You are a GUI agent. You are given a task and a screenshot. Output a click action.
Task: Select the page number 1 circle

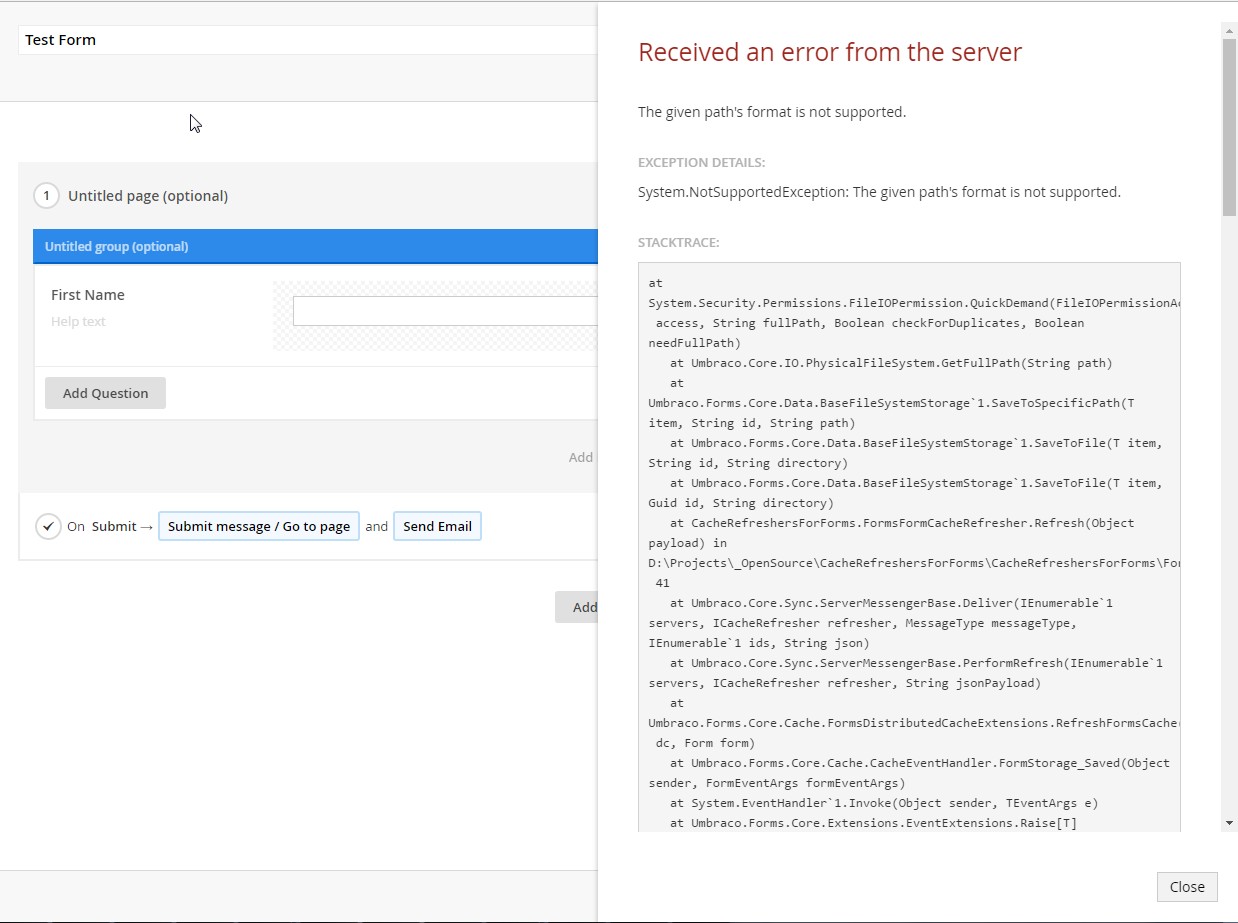pos(46,196)
